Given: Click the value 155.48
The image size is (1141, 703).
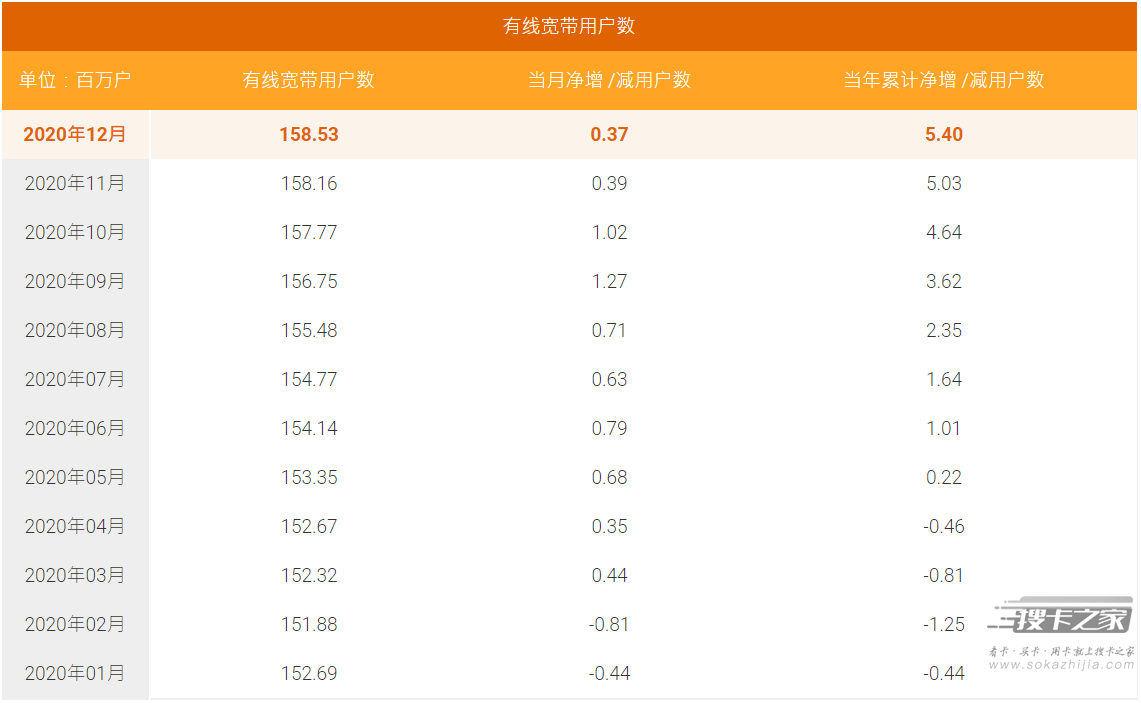Looking at the screenshot, I should point(309,330).
